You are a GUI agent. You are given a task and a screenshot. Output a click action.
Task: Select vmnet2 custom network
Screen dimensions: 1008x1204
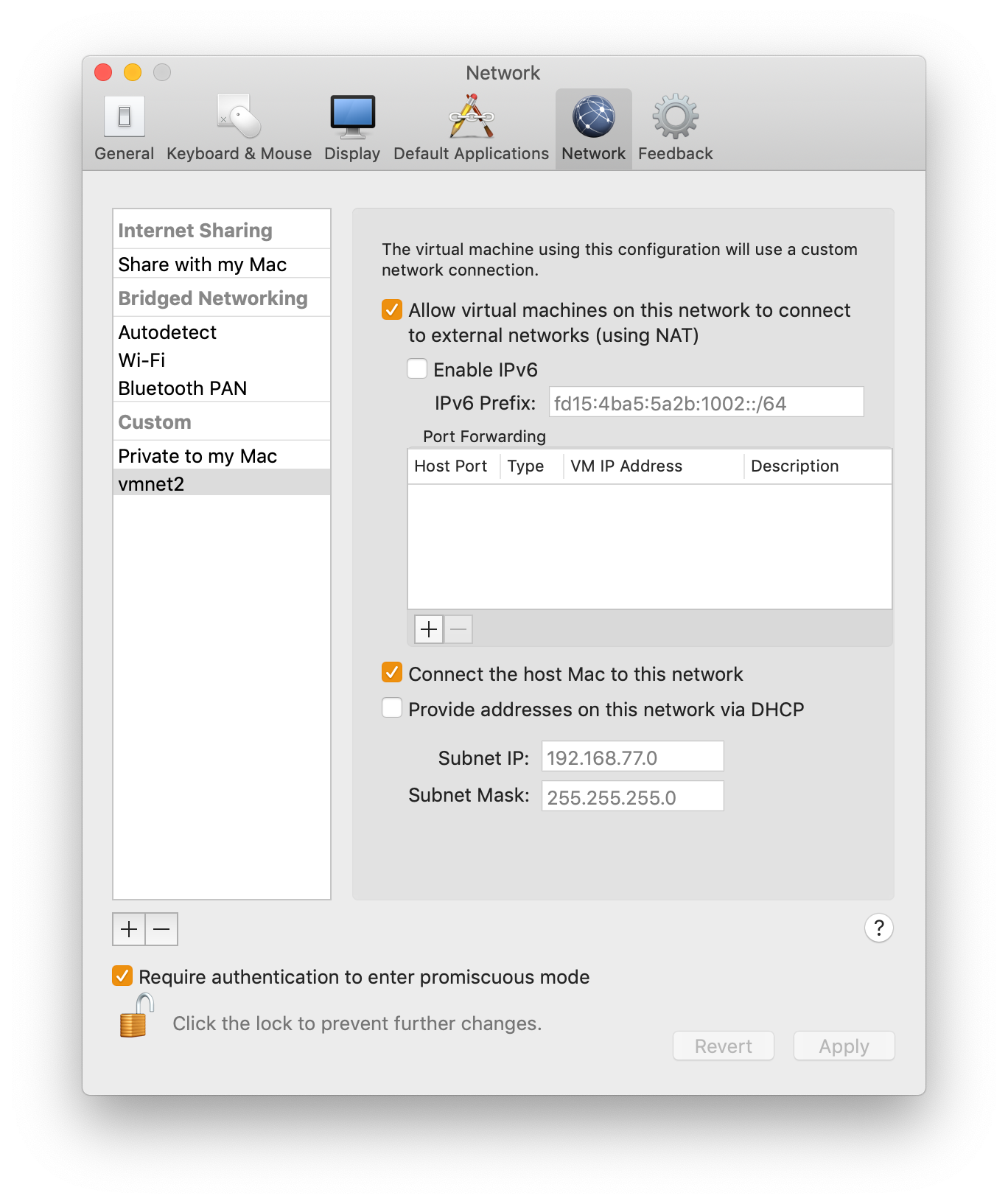[222, 483]
